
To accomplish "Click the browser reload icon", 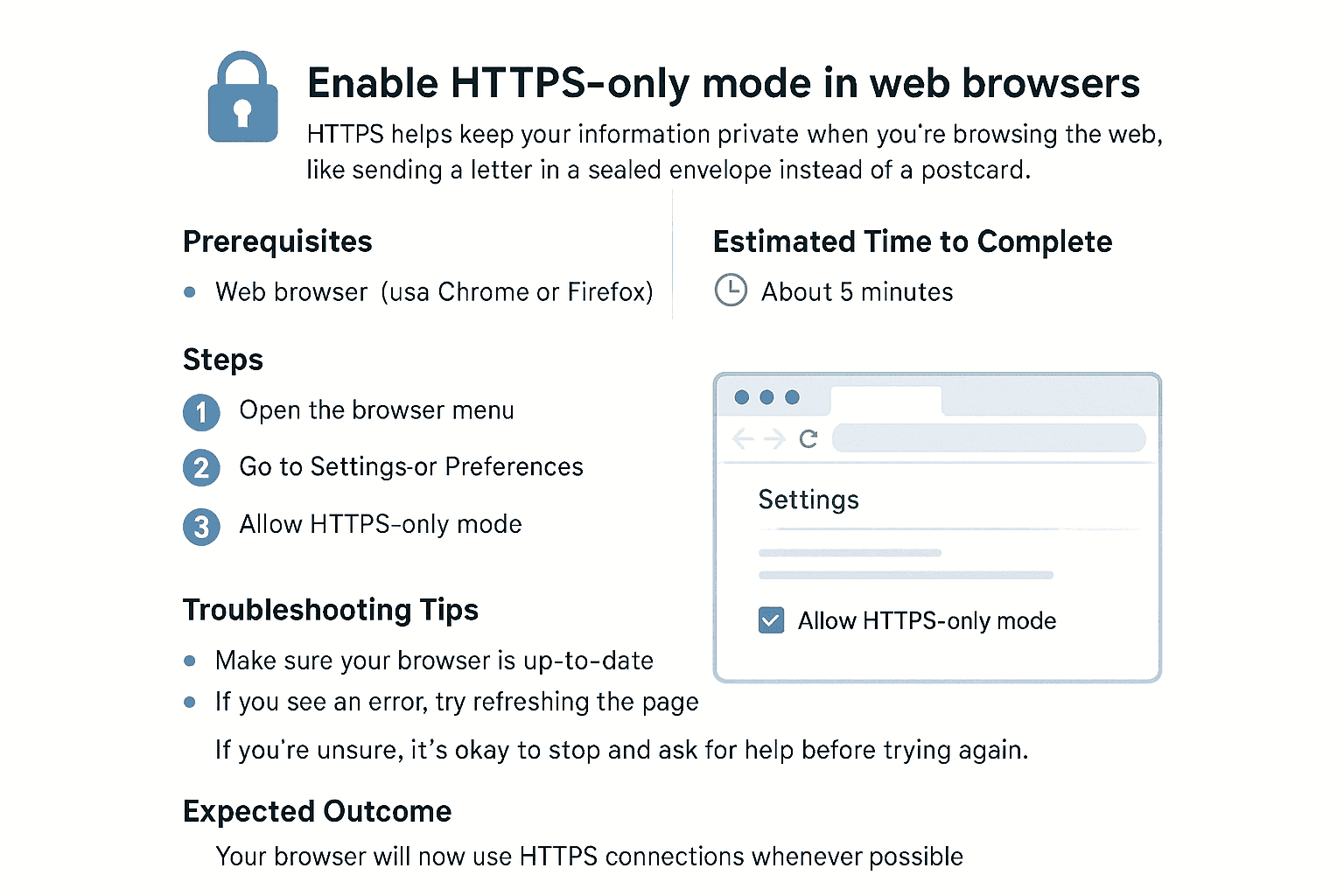I will pyautogui.click(x=808, y=438).
